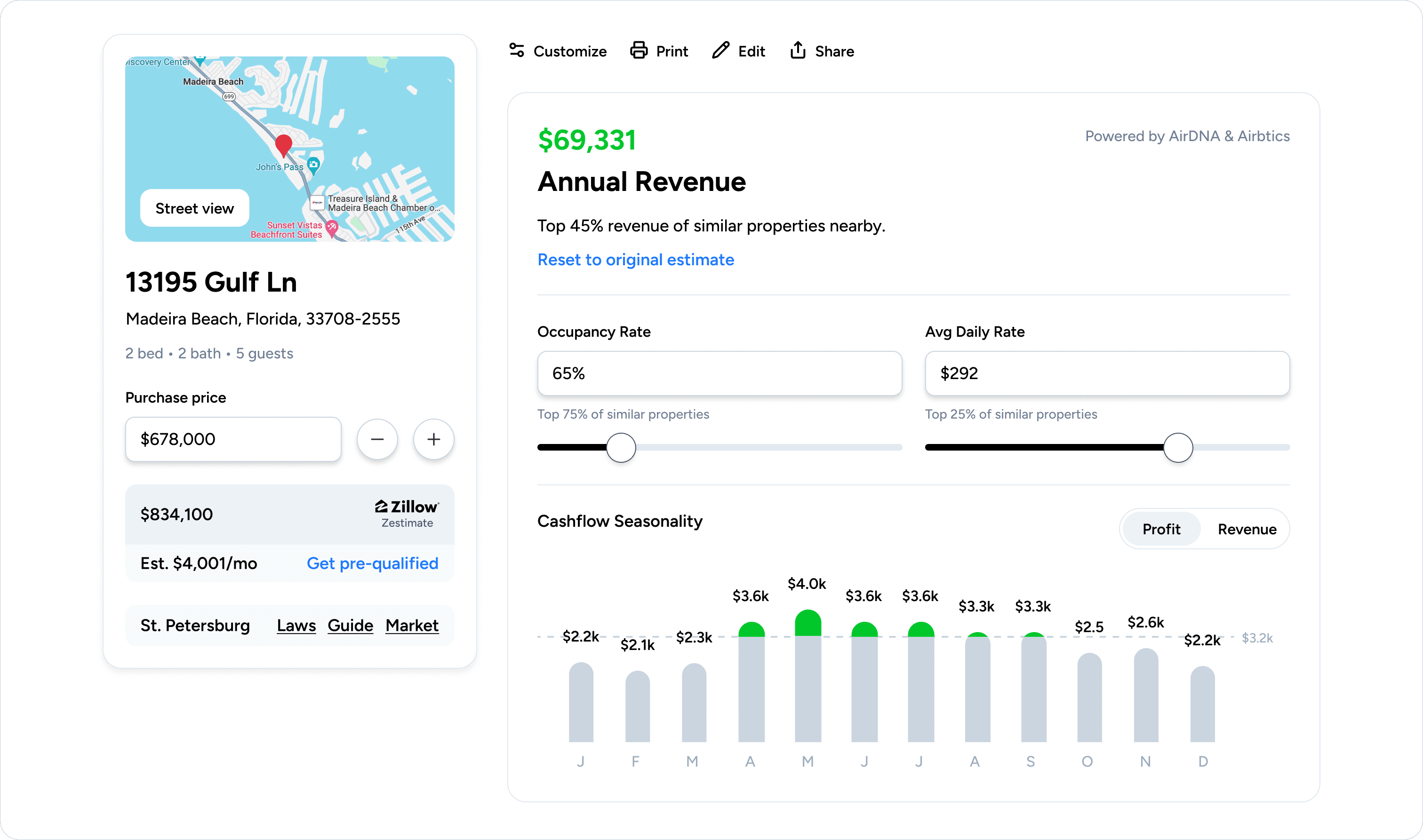Expand the Laws link for St. Petersburg
This screenshot has height=840, width=1423.
click(296, 626)
